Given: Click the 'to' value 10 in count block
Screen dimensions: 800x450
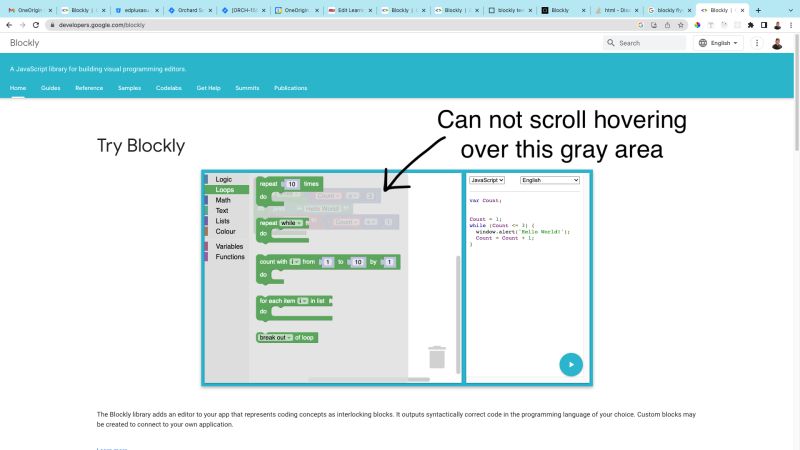Looking at the screenshot, I should (358, 262).
